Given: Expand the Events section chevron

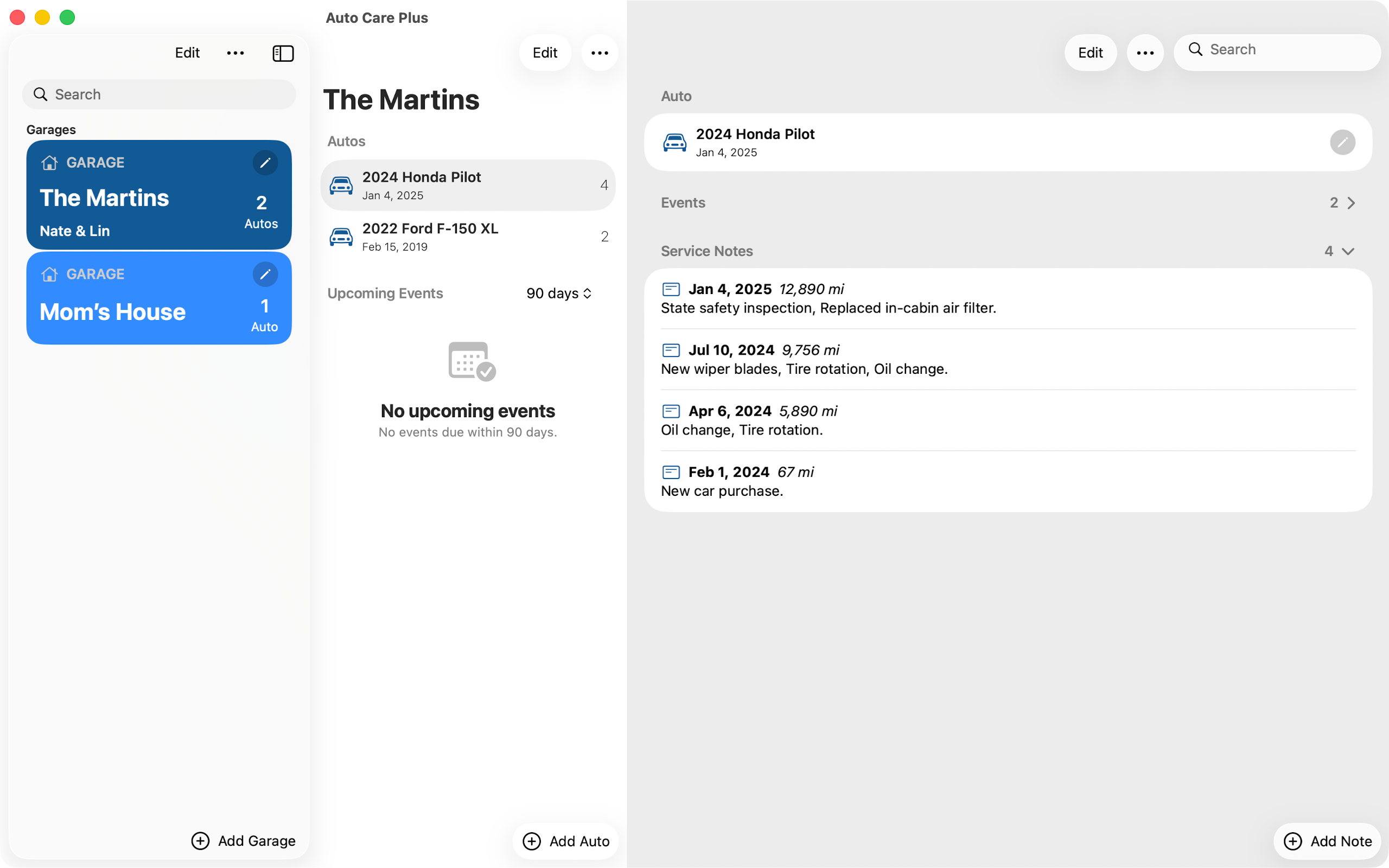Looking at the screenshot, I should [x=1351, y=203].
